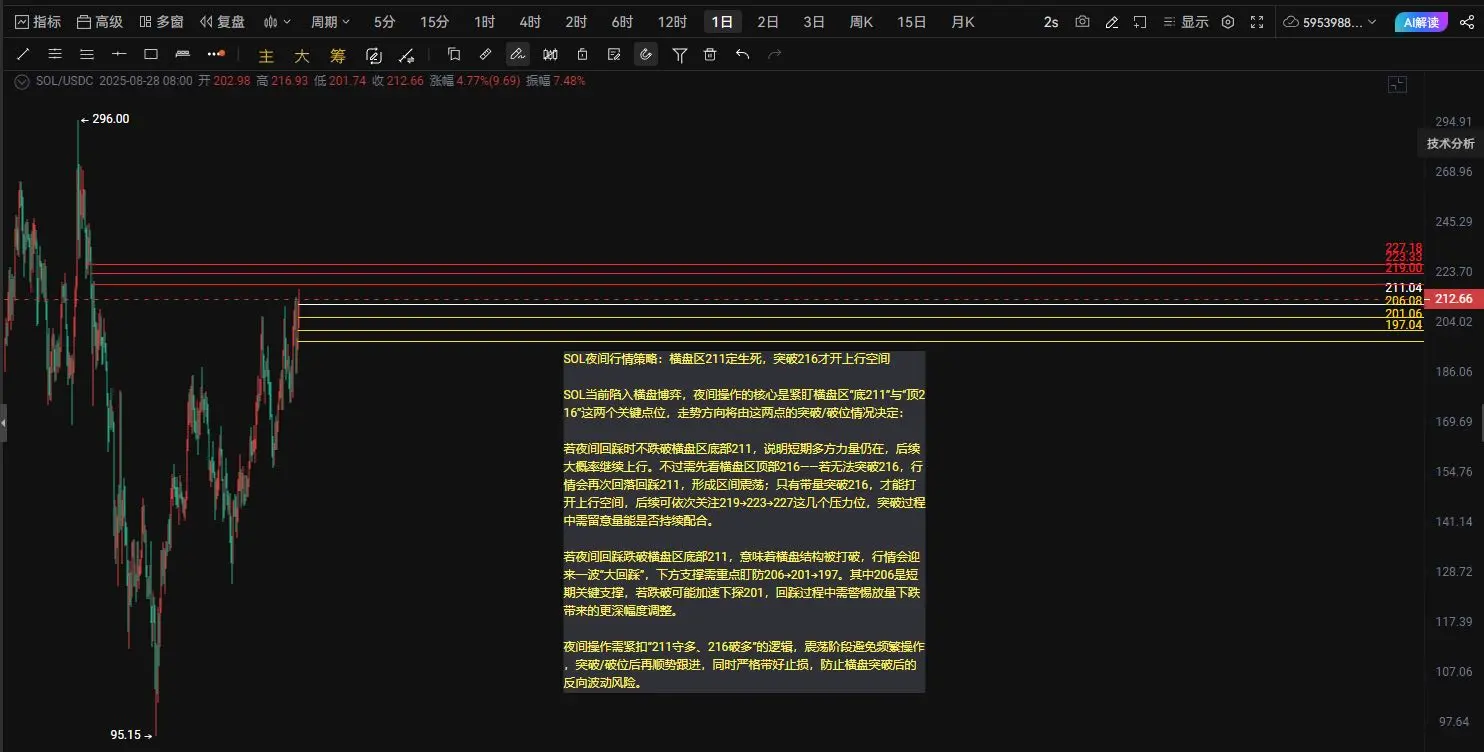Toggle the continuous drawing pen mode

[517, 55]
